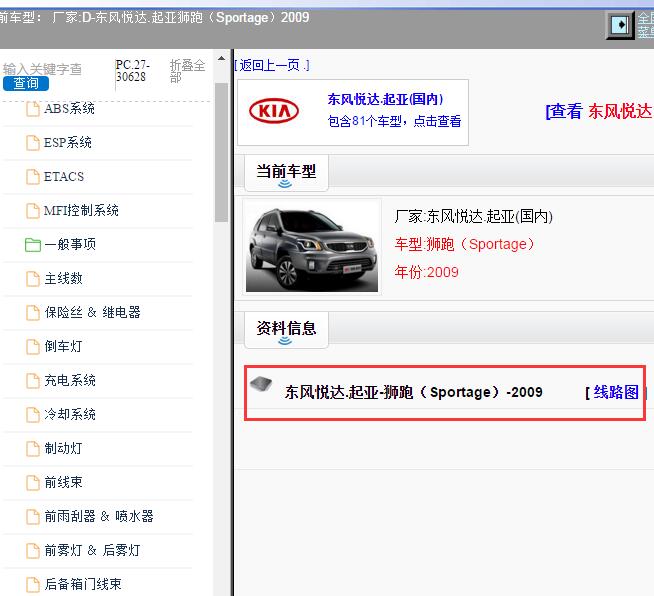Click the blue 查询 search button
Image resolution: width=654 pixels, height=596 pixels.
[26, 83]
